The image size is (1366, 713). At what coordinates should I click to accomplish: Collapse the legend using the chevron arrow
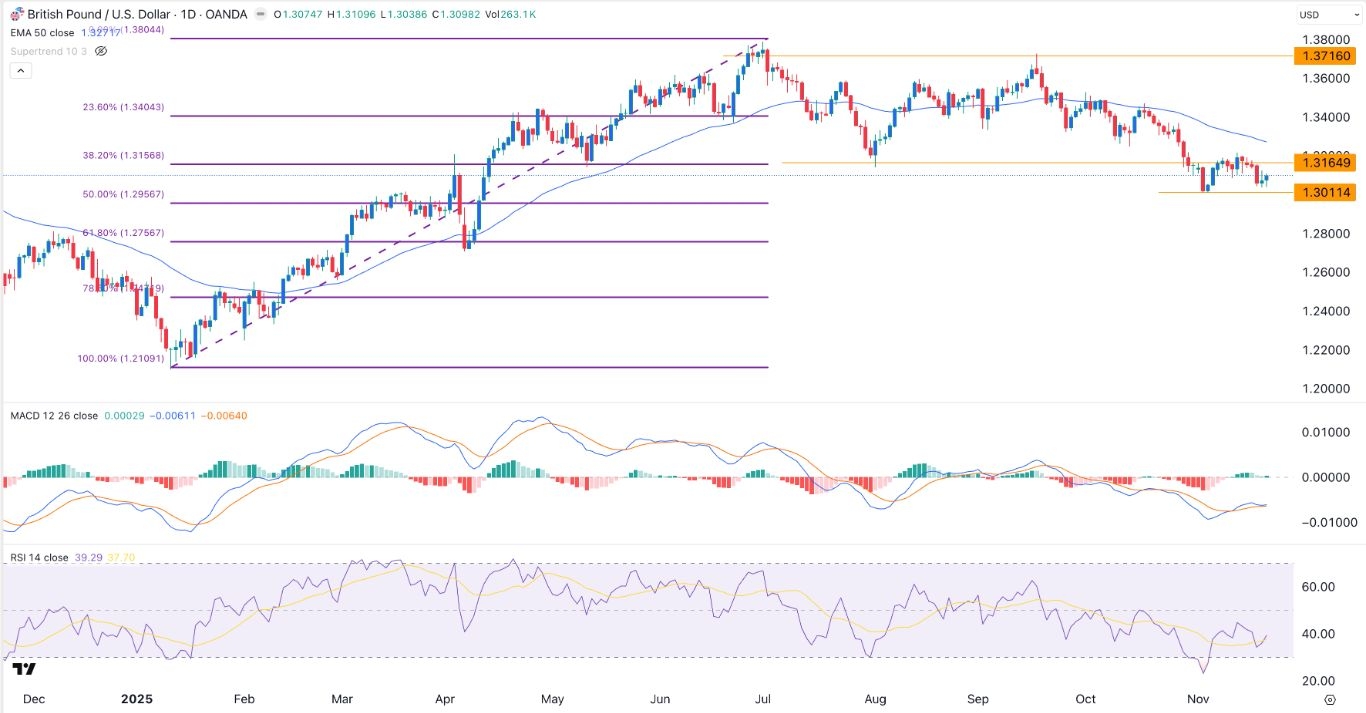19,70
